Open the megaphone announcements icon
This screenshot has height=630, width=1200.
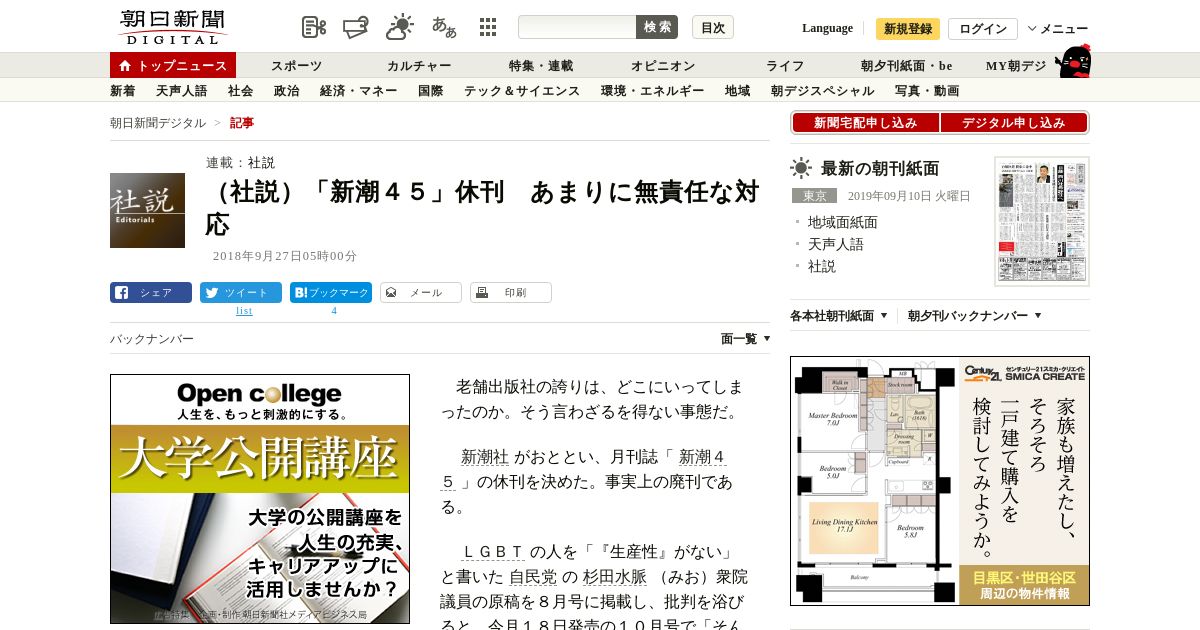[x=356, y=27]
